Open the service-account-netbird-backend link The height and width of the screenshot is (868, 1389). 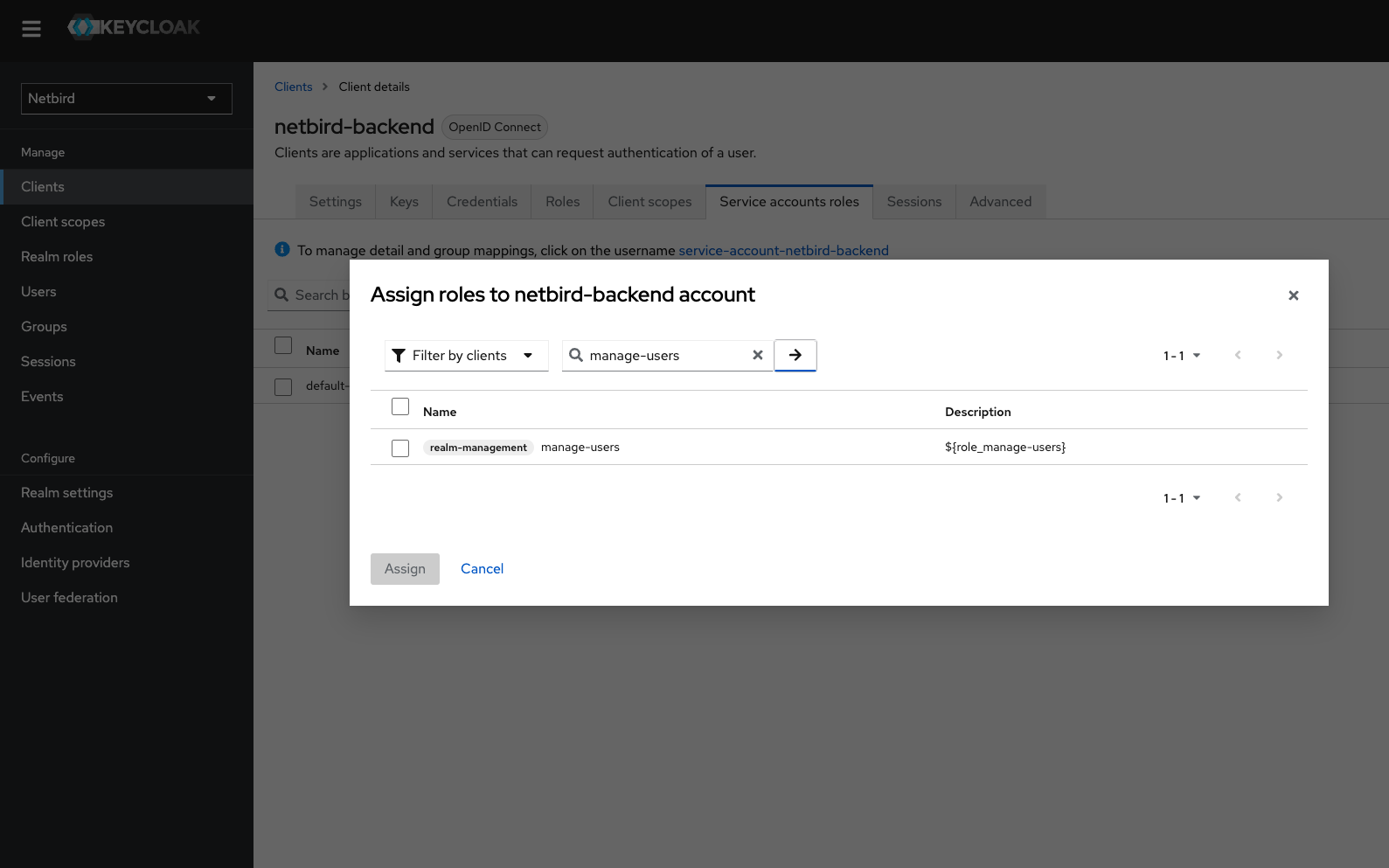click(x=783, y=251)
